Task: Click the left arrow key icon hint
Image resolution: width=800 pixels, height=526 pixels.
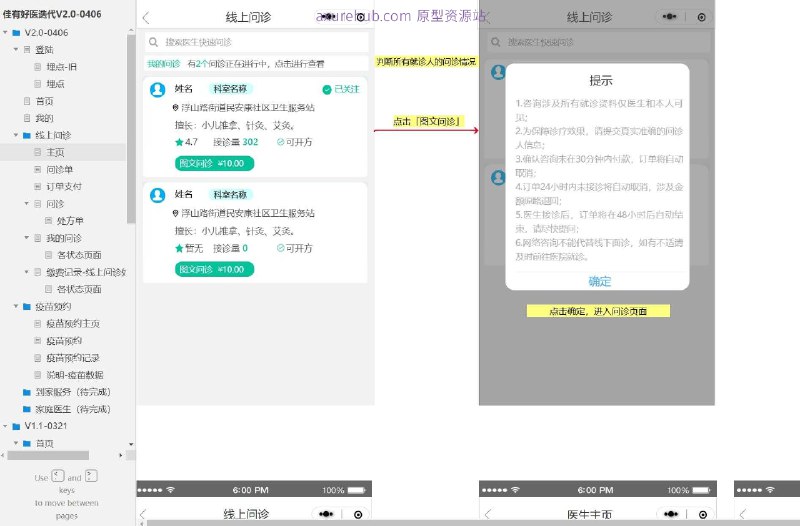Action: click(x=58, y=476)
